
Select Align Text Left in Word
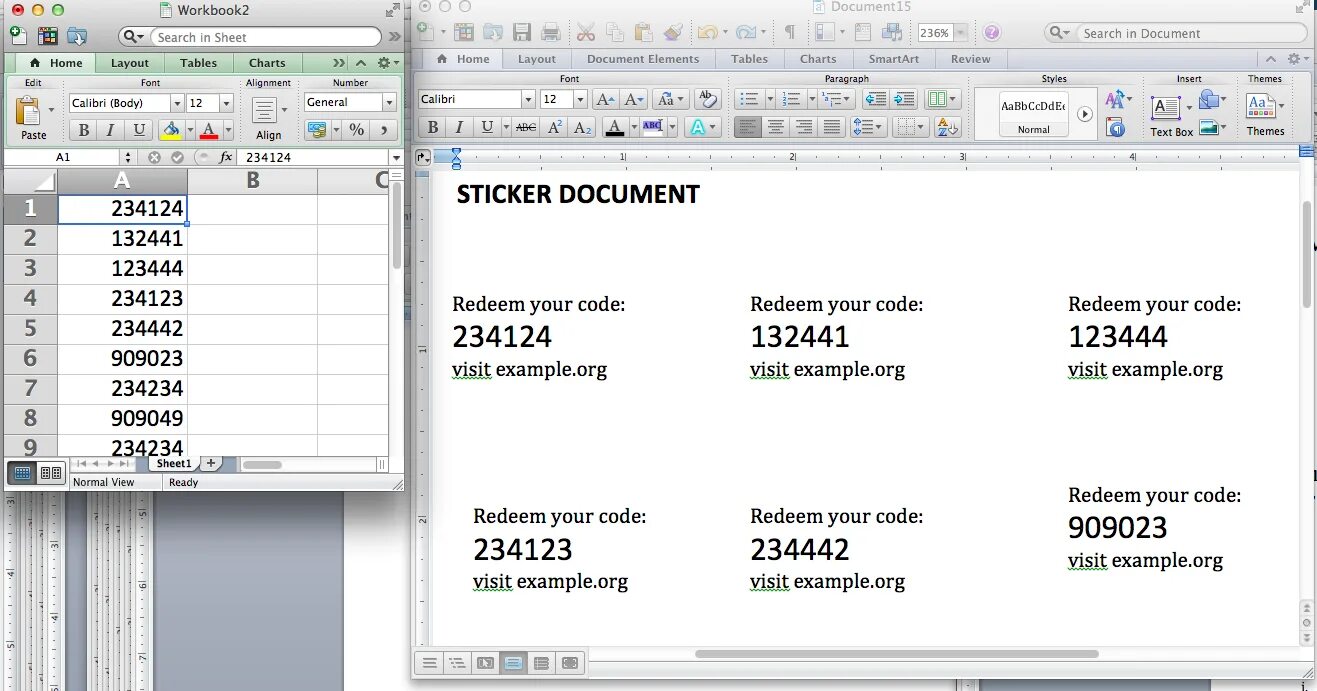pyautogui.click(x=747, y=127)
